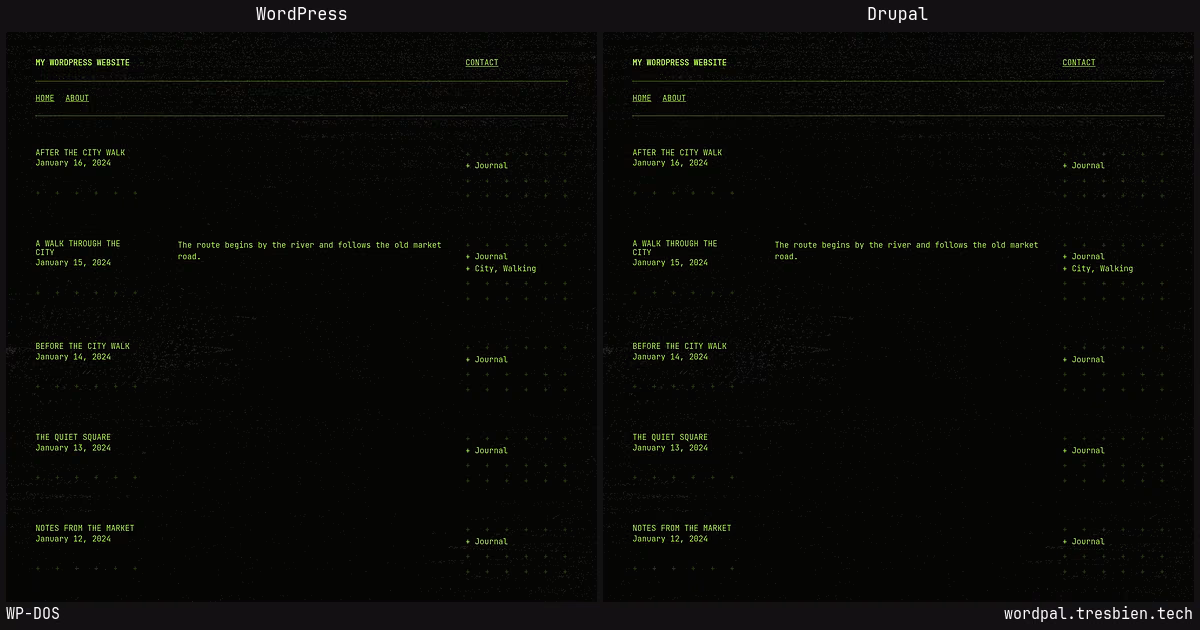Click January 14, 2024 date in the WordPress pane
The image size is (1200, 630).
click(73, 356)
